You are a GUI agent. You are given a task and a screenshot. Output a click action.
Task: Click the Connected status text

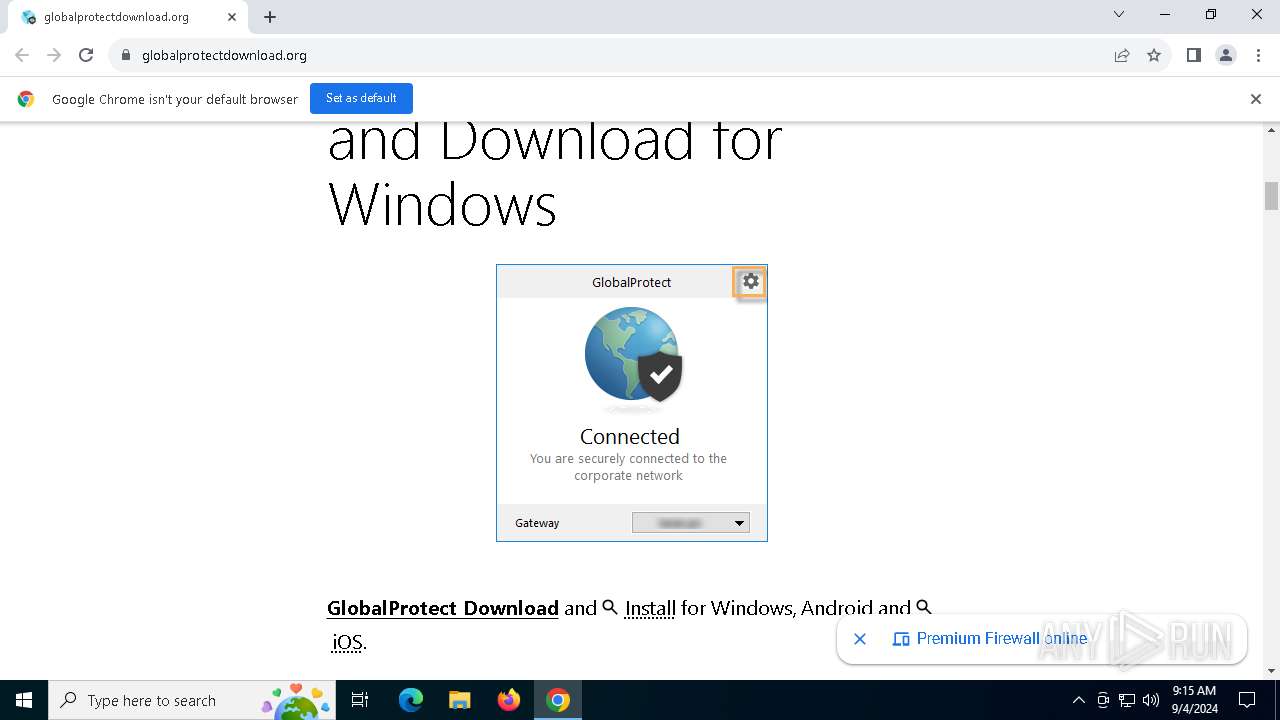point(630,437)
